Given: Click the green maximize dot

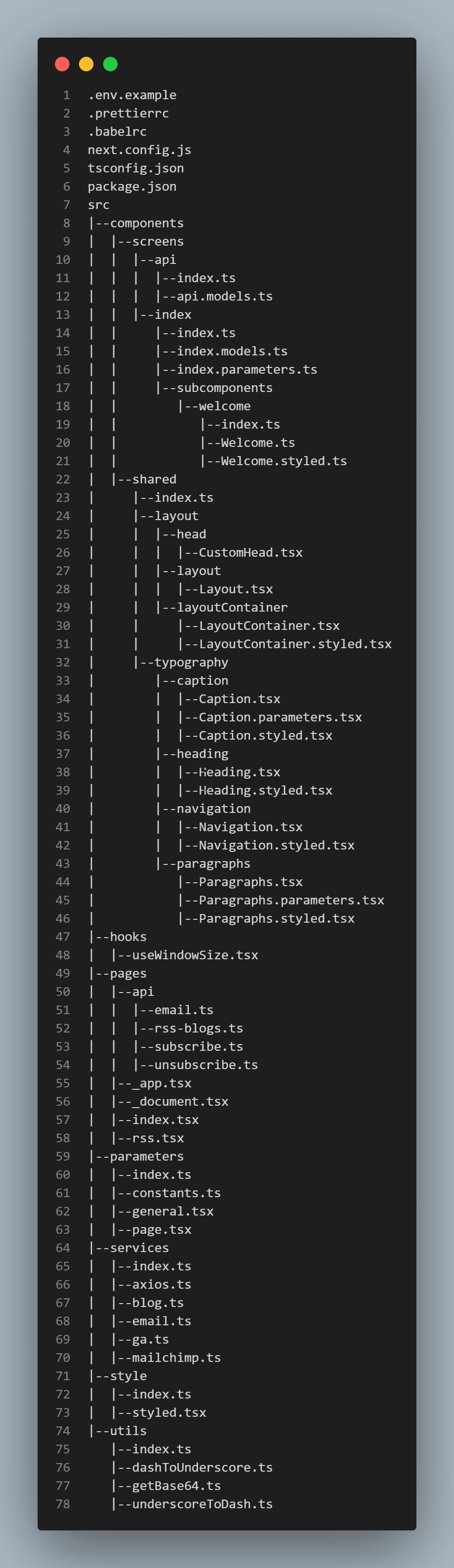Looking at the screenshot, I should [x=110, y=64].
